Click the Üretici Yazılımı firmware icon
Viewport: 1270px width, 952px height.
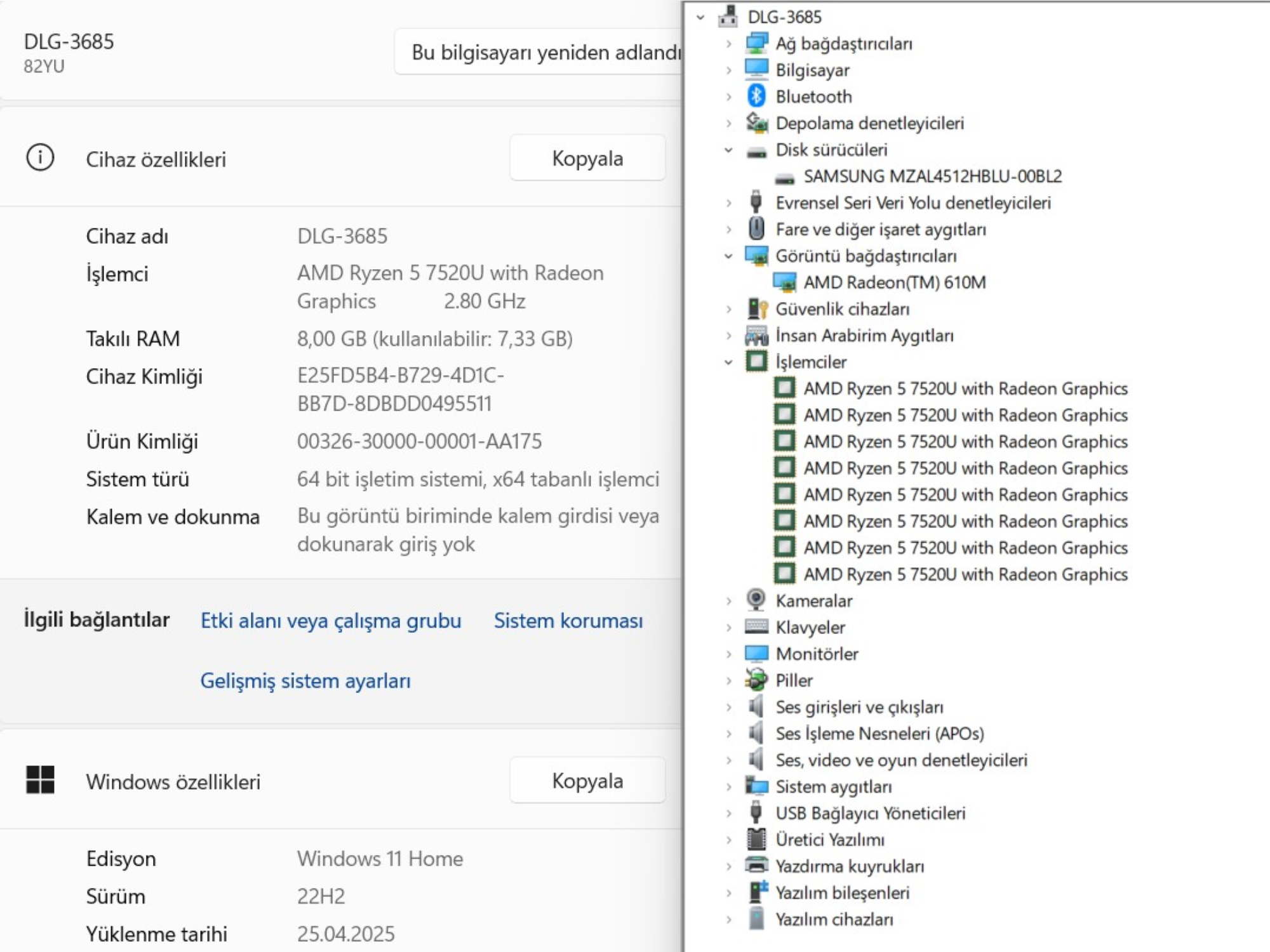coord(756,840)
